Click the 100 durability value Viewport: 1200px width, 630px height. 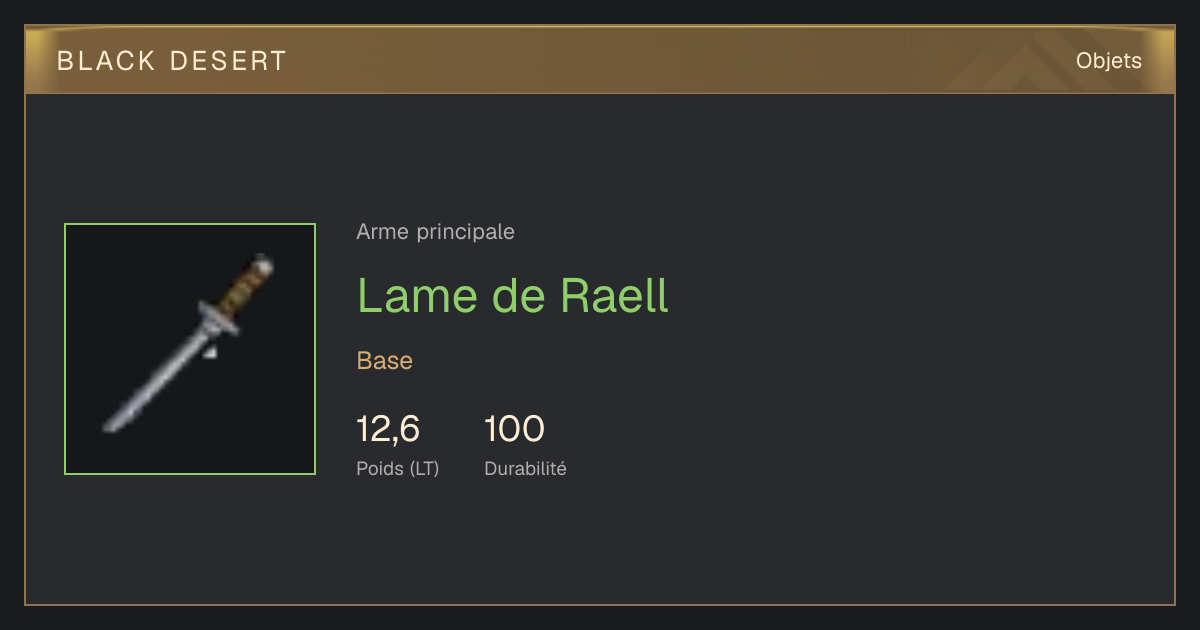514,429
